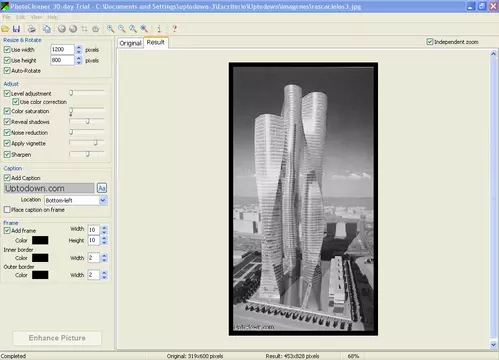
Task: Click the Use height value field 800
Action: point(62,60)
